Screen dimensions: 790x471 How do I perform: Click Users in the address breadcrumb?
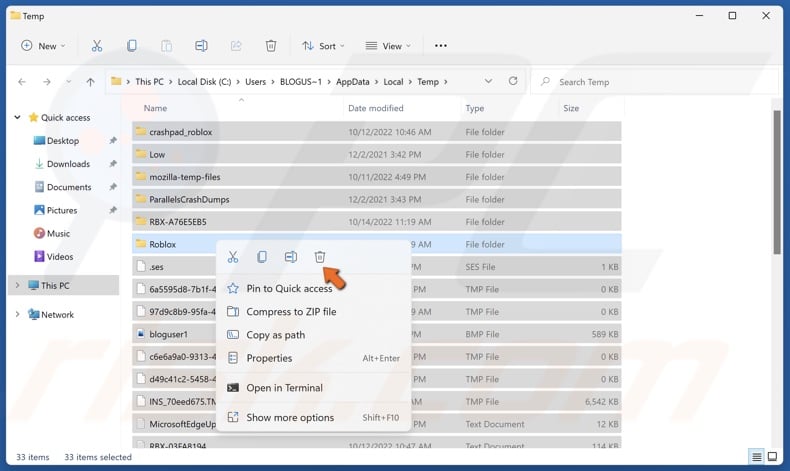point(255,82)
